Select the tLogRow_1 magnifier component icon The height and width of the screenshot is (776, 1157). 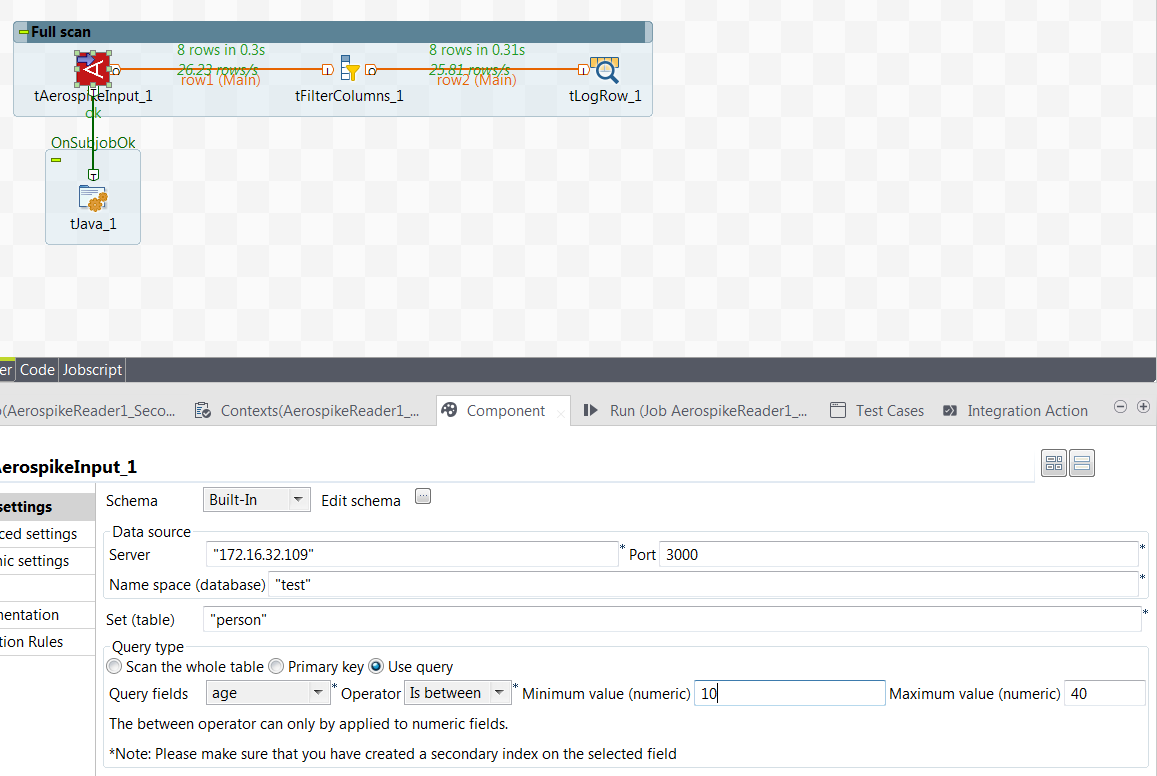pyautogui.click(x=604, y=69)
